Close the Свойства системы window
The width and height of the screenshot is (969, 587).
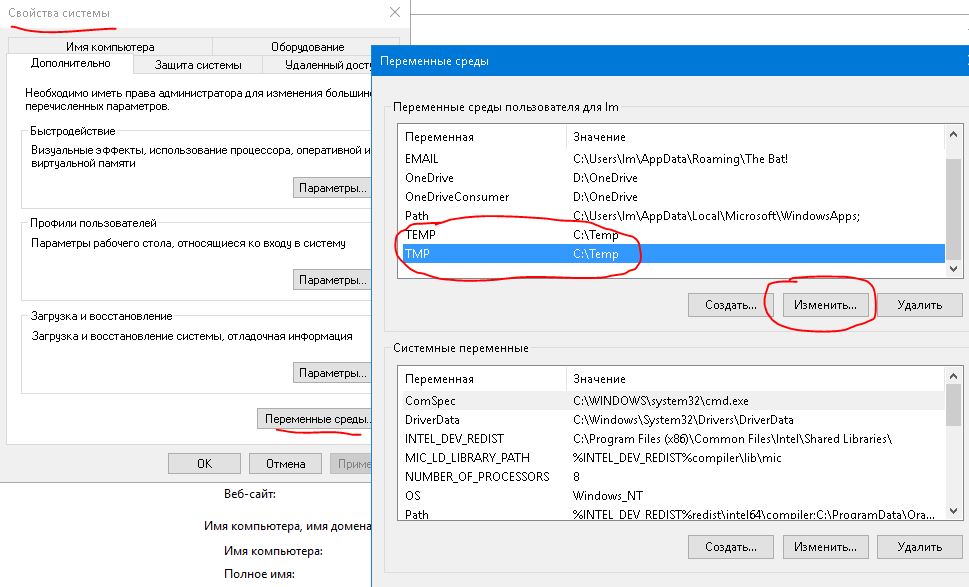[395, 12]
